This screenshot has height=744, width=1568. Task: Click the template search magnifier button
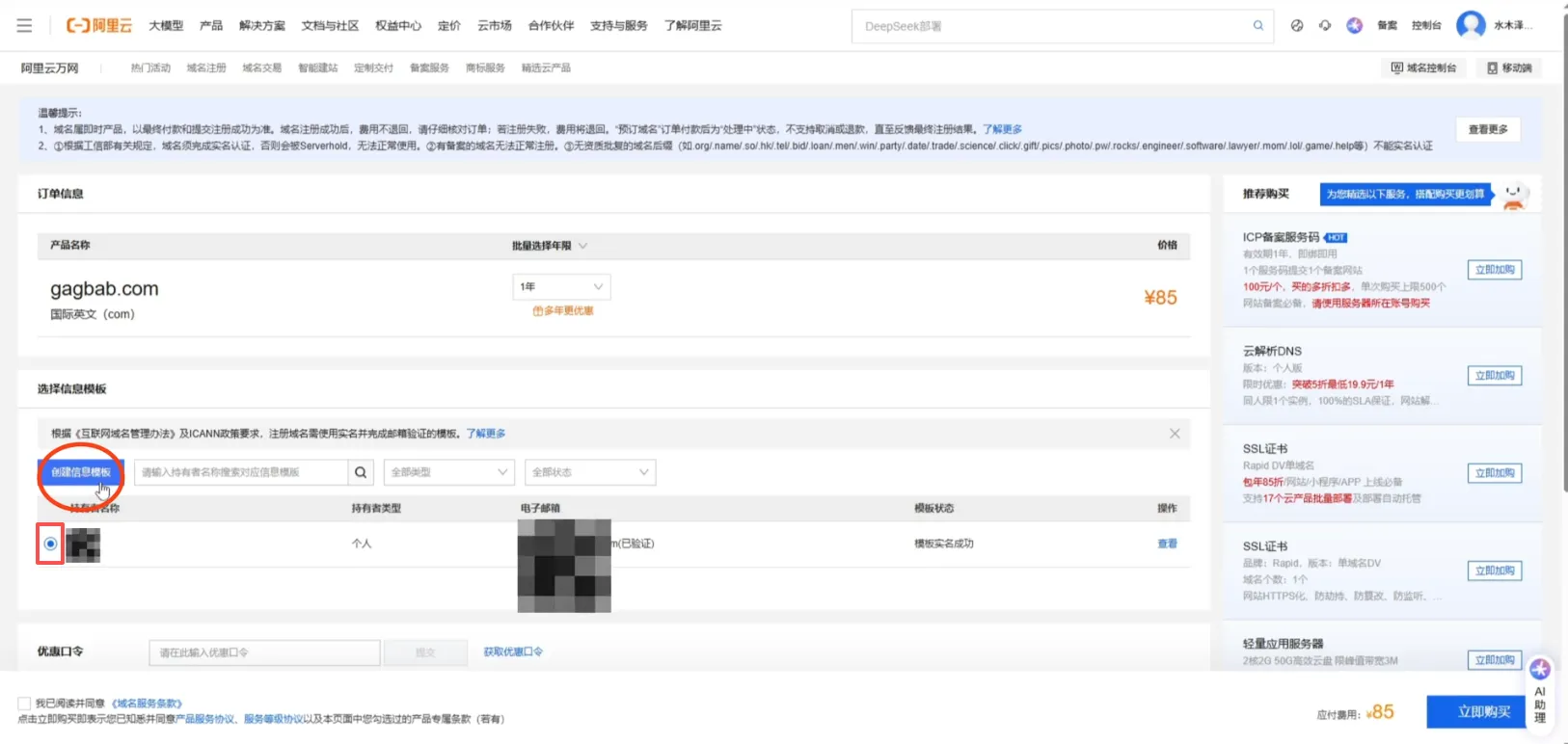pos(361,472)
